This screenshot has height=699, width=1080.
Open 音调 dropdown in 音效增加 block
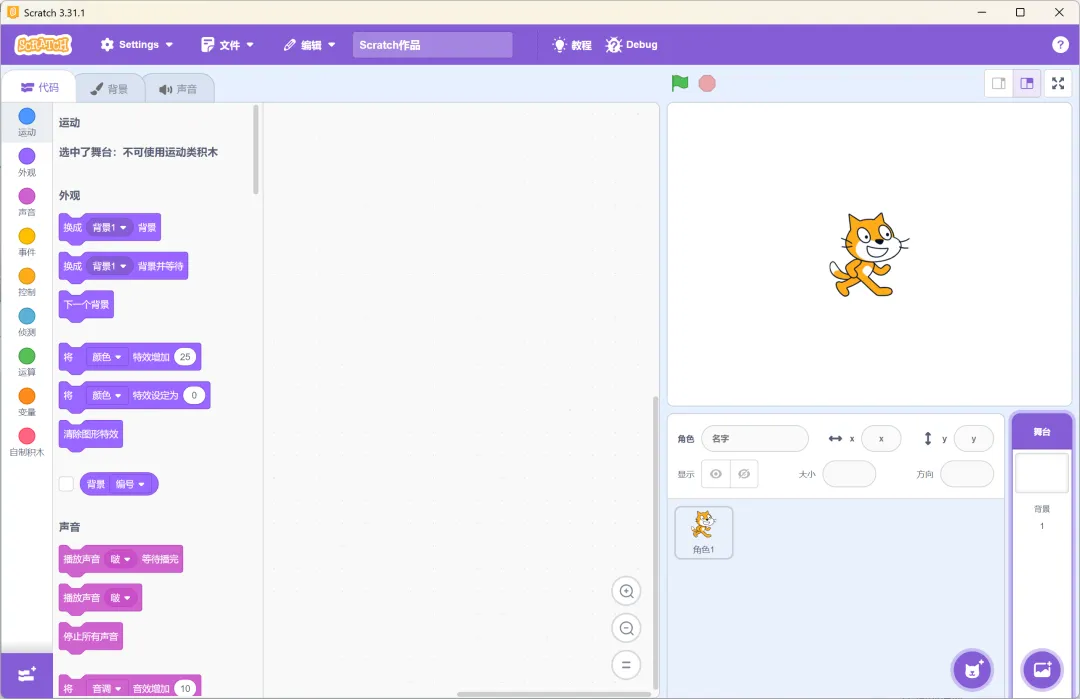(x=107, y=689)
